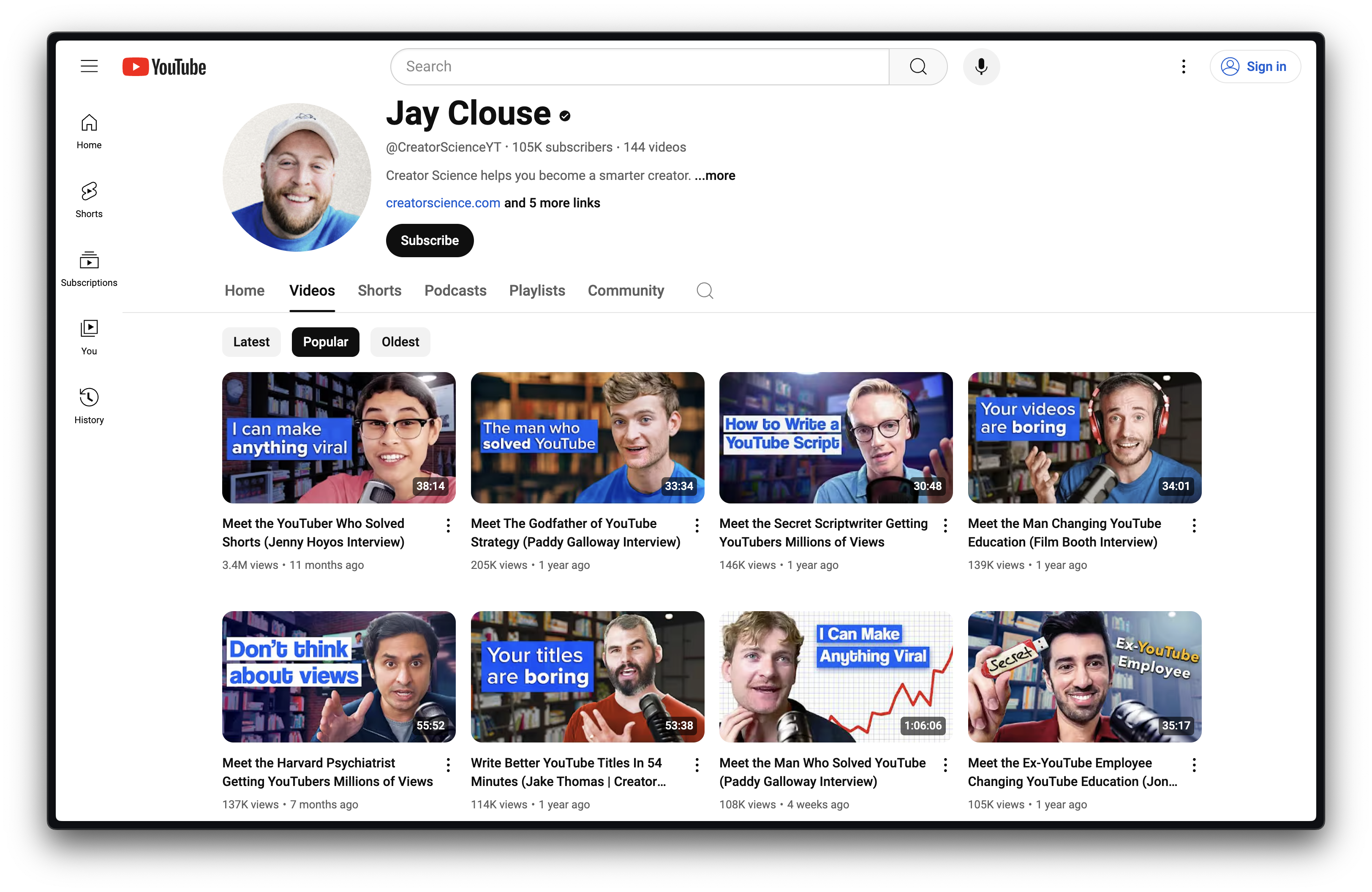Open 'Meet the Man Who Solved YouTube' title

click(x=822, y=772)
